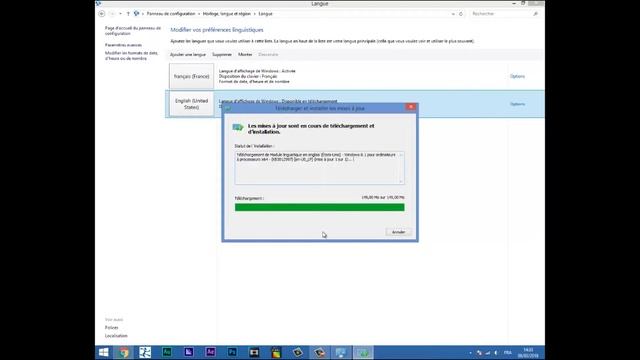Expand the address bar history dropdown
The width and height of the screenshot is (640, 360).
(453, 14)
